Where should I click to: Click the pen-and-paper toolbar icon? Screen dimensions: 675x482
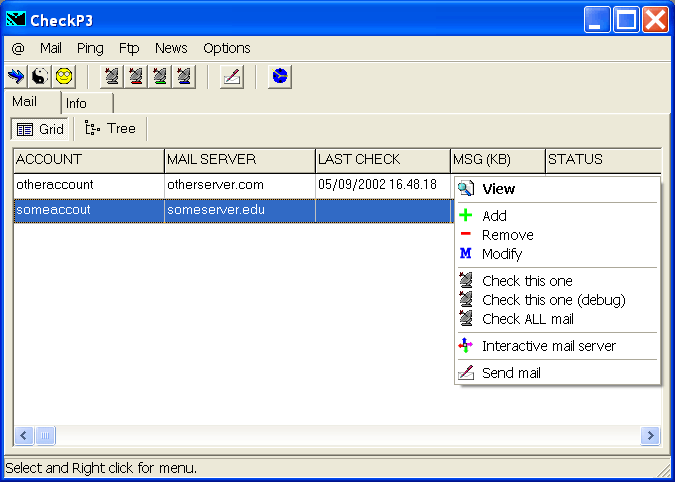pos(232,77)
